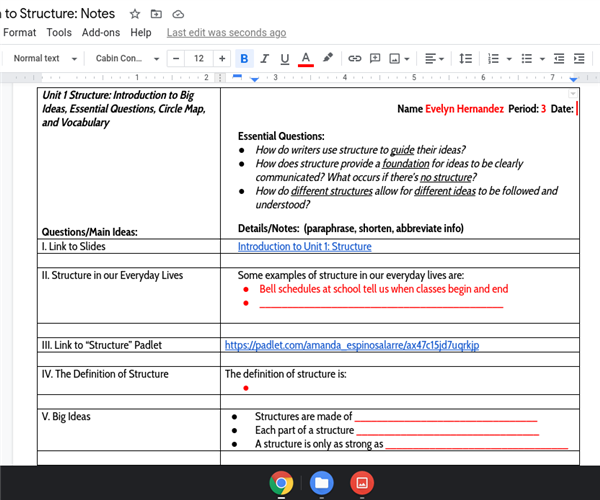
Task: Expand the insert image dropdown arrow
Action: (407, 59)
